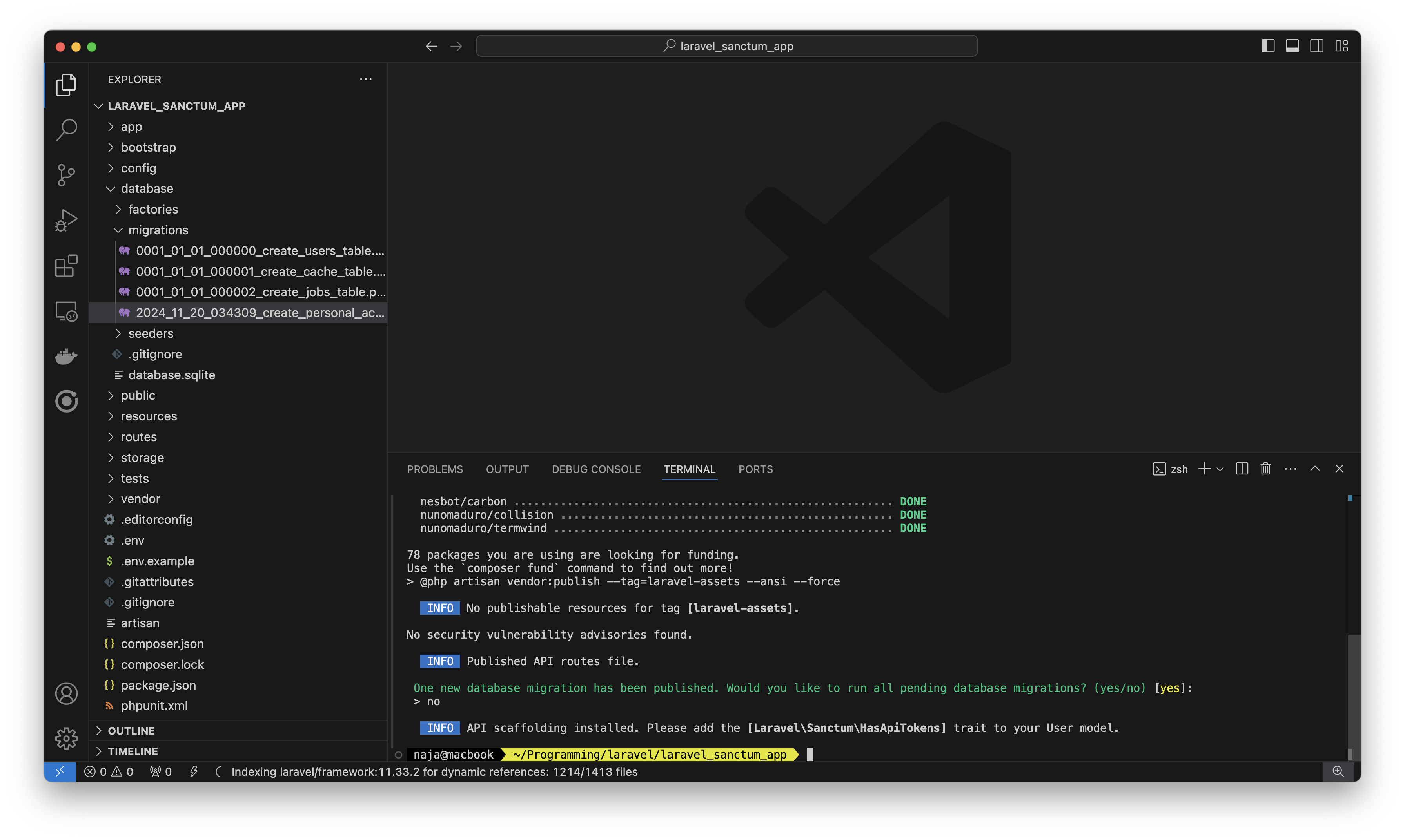Image resolution: width=1405 pixels, height=840 pixels.
Task: Open the Extensions view
Action: (66, 266)
